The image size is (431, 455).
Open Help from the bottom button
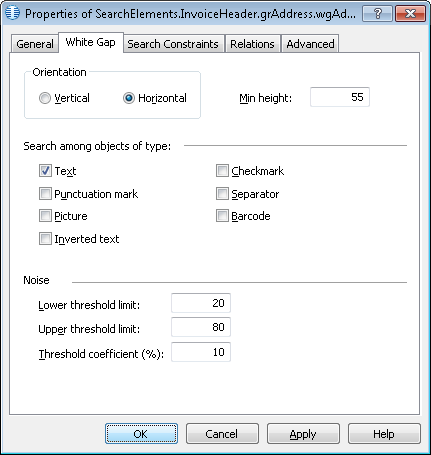384,434
